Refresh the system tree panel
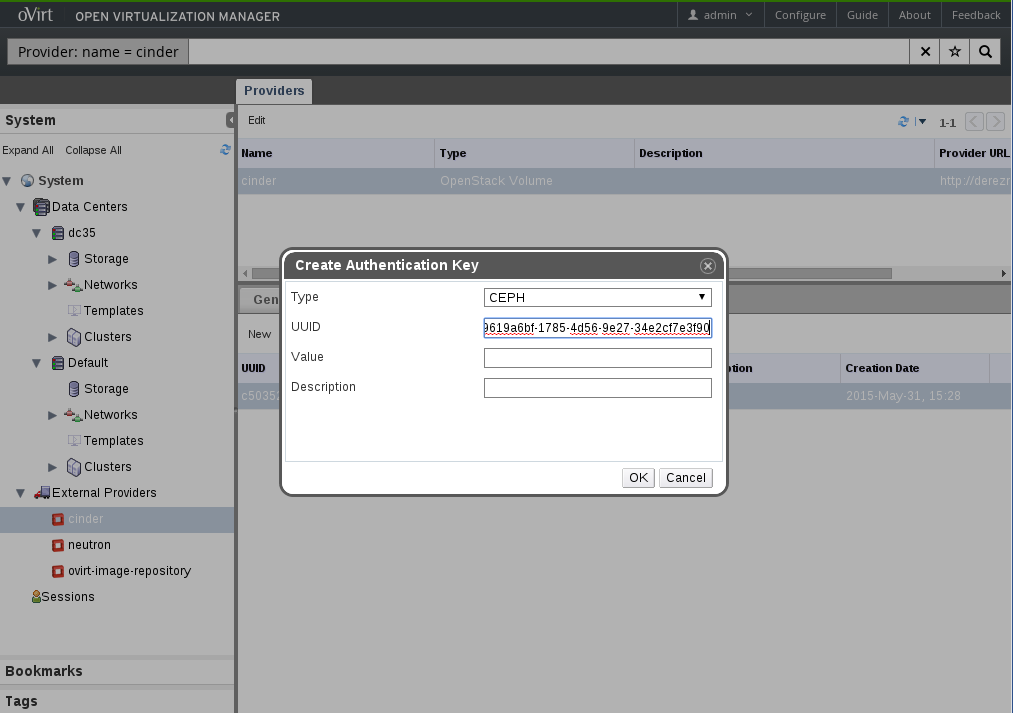Screen dimensions: 1013x713 click(x=225, y=150)
